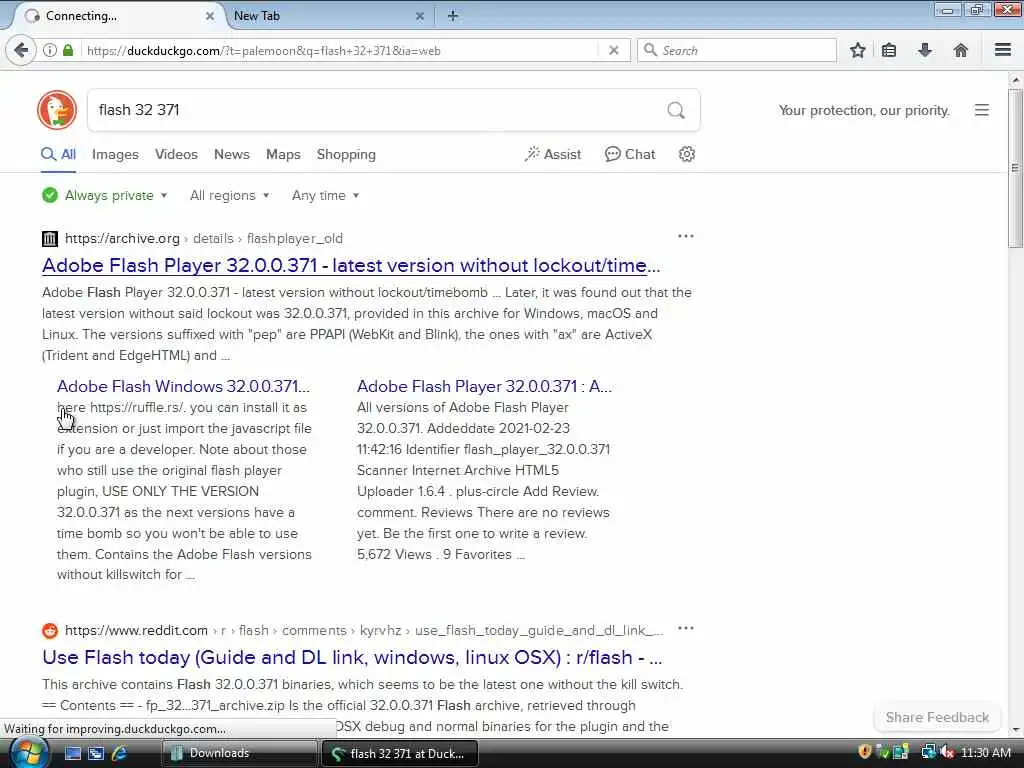Select the New Tab browser tab
Screen dimensions: 1024x768
(327, 16)
